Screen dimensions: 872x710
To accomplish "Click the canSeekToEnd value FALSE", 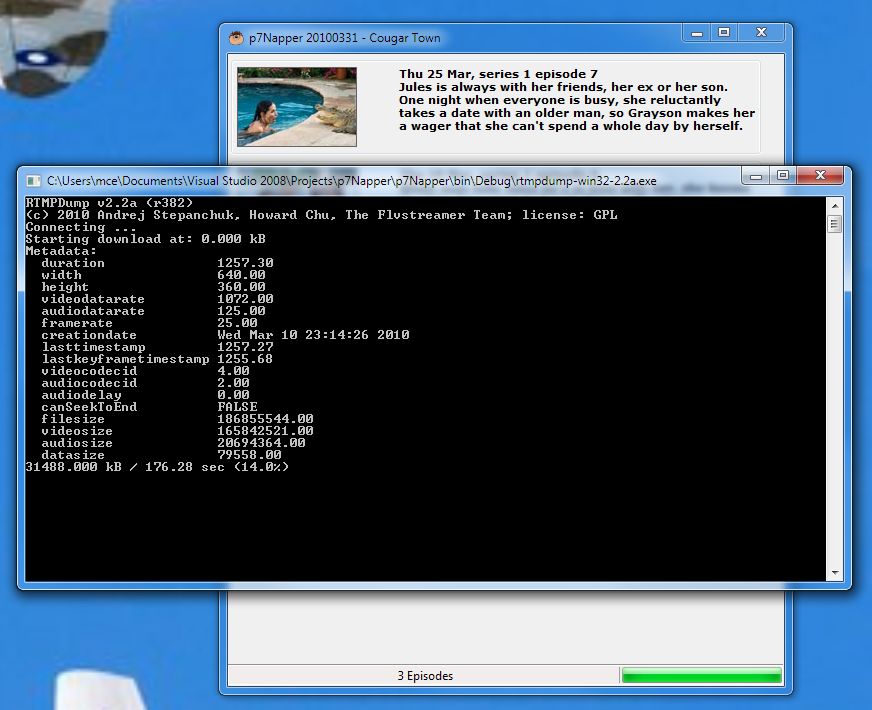I will tap(237, 407).
